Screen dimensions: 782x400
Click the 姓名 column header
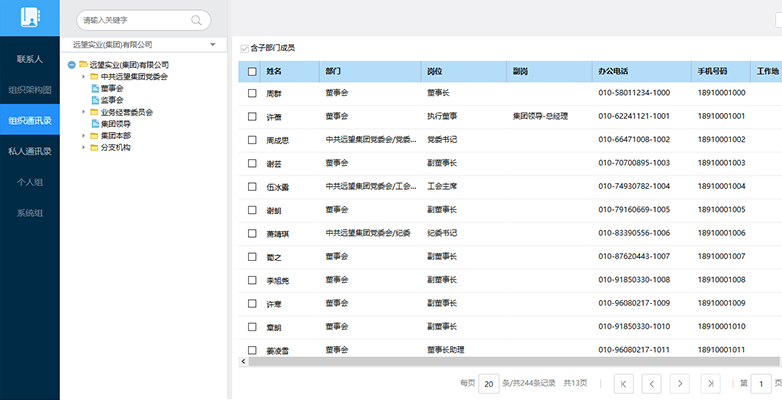tap(275, 72)
